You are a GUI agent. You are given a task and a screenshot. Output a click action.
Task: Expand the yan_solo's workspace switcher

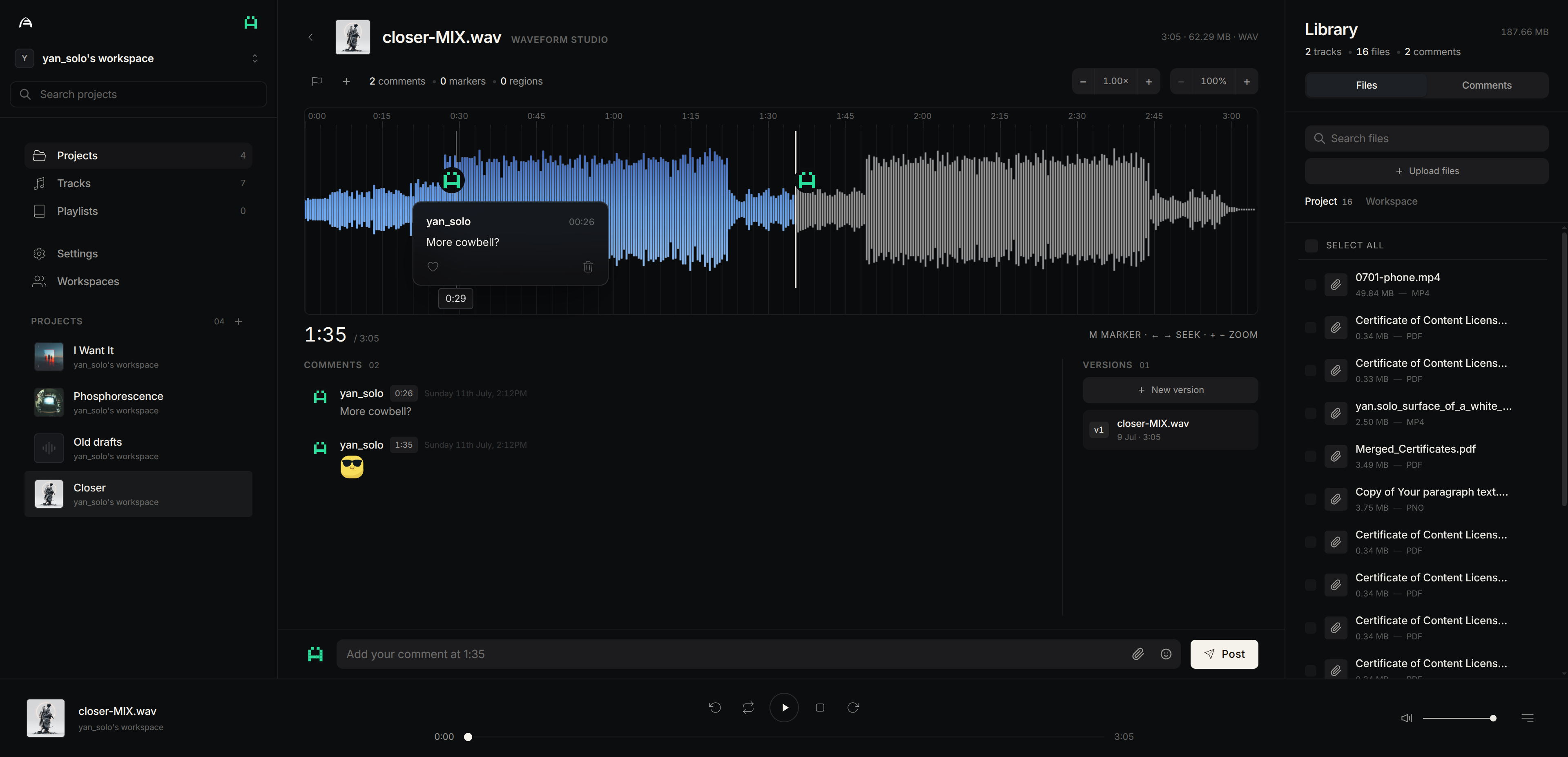tap(138, 58)
